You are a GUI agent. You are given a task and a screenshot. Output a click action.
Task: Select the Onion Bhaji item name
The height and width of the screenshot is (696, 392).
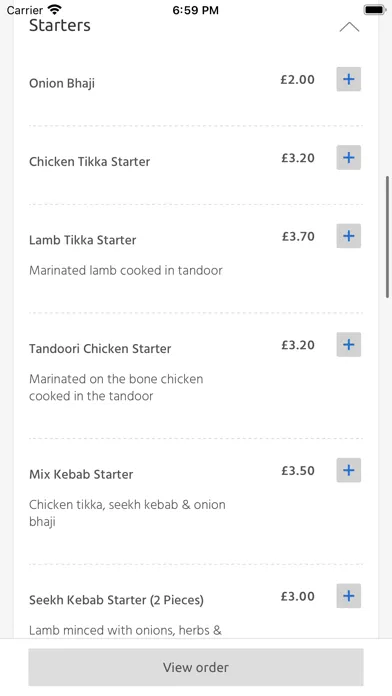tap(62, 83)
